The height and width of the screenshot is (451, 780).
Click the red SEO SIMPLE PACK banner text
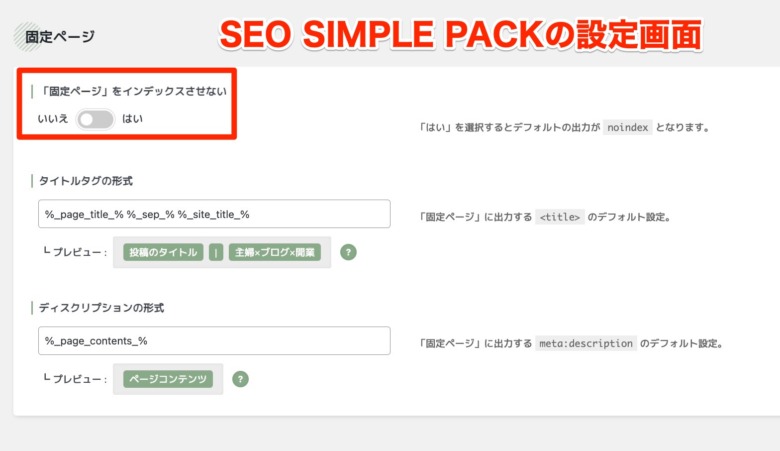tap(460, 35)
